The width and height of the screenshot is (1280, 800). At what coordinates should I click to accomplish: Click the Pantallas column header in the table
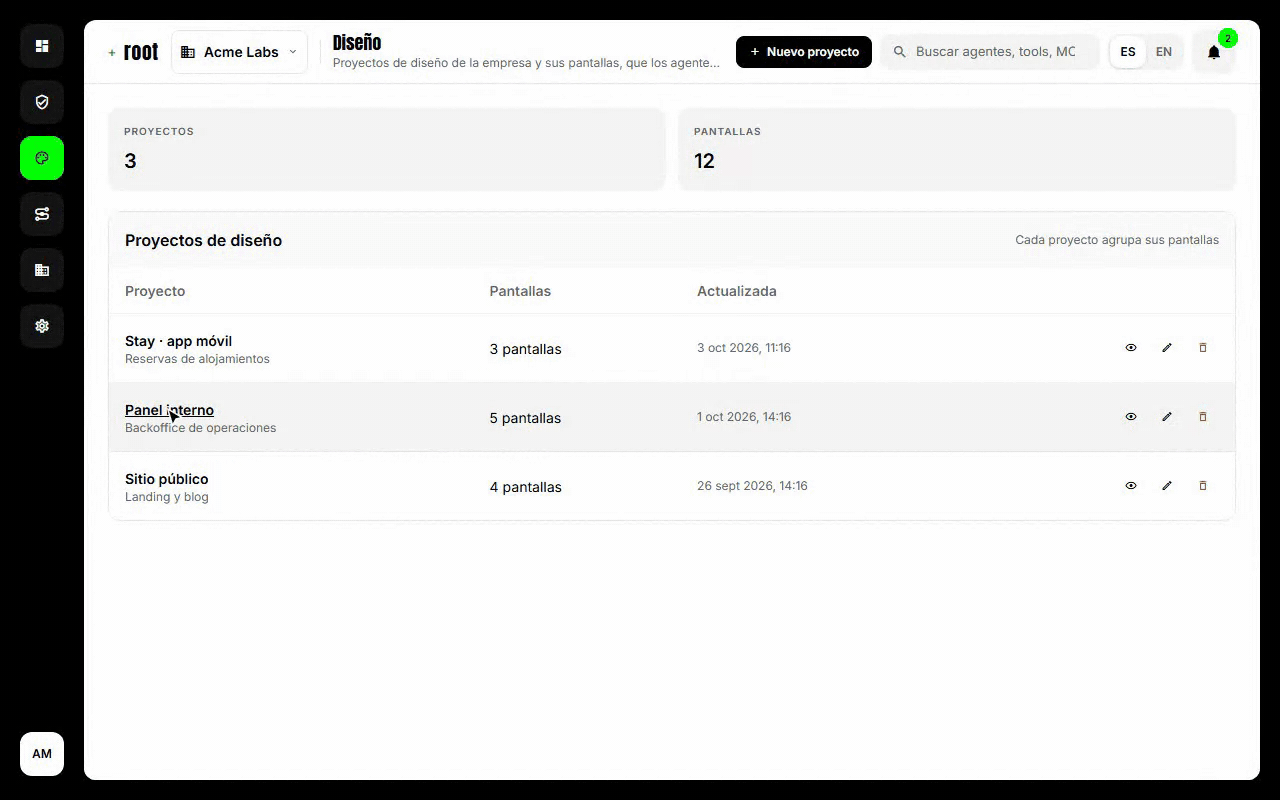point(520,291)
